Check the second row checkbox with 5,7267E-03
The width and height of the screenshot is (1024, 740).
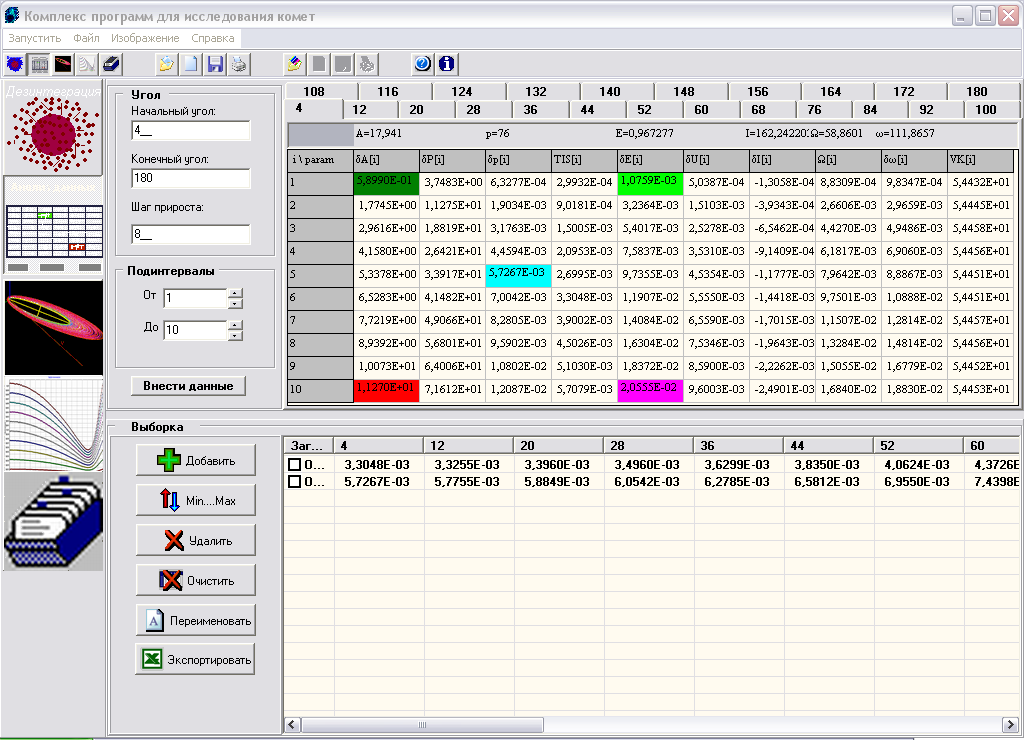coord(295,481)
